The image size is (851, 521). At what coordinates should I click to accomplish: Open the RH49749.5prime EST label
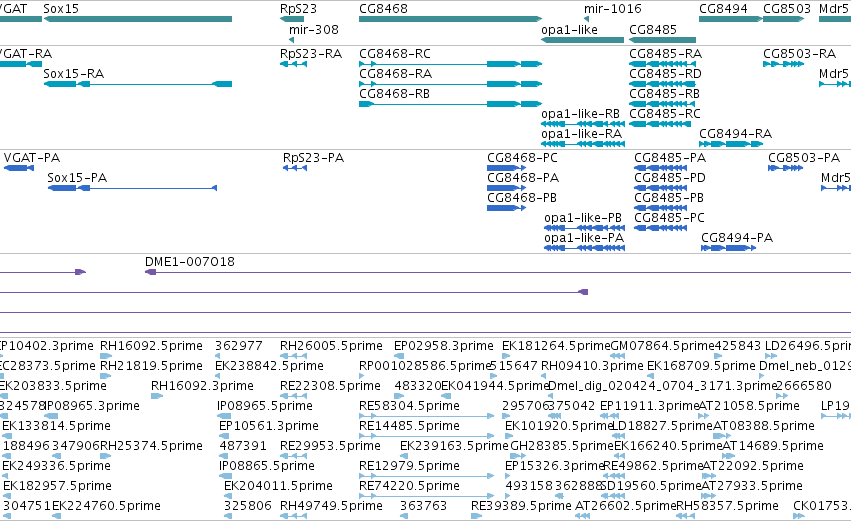[x=331, y=506]
